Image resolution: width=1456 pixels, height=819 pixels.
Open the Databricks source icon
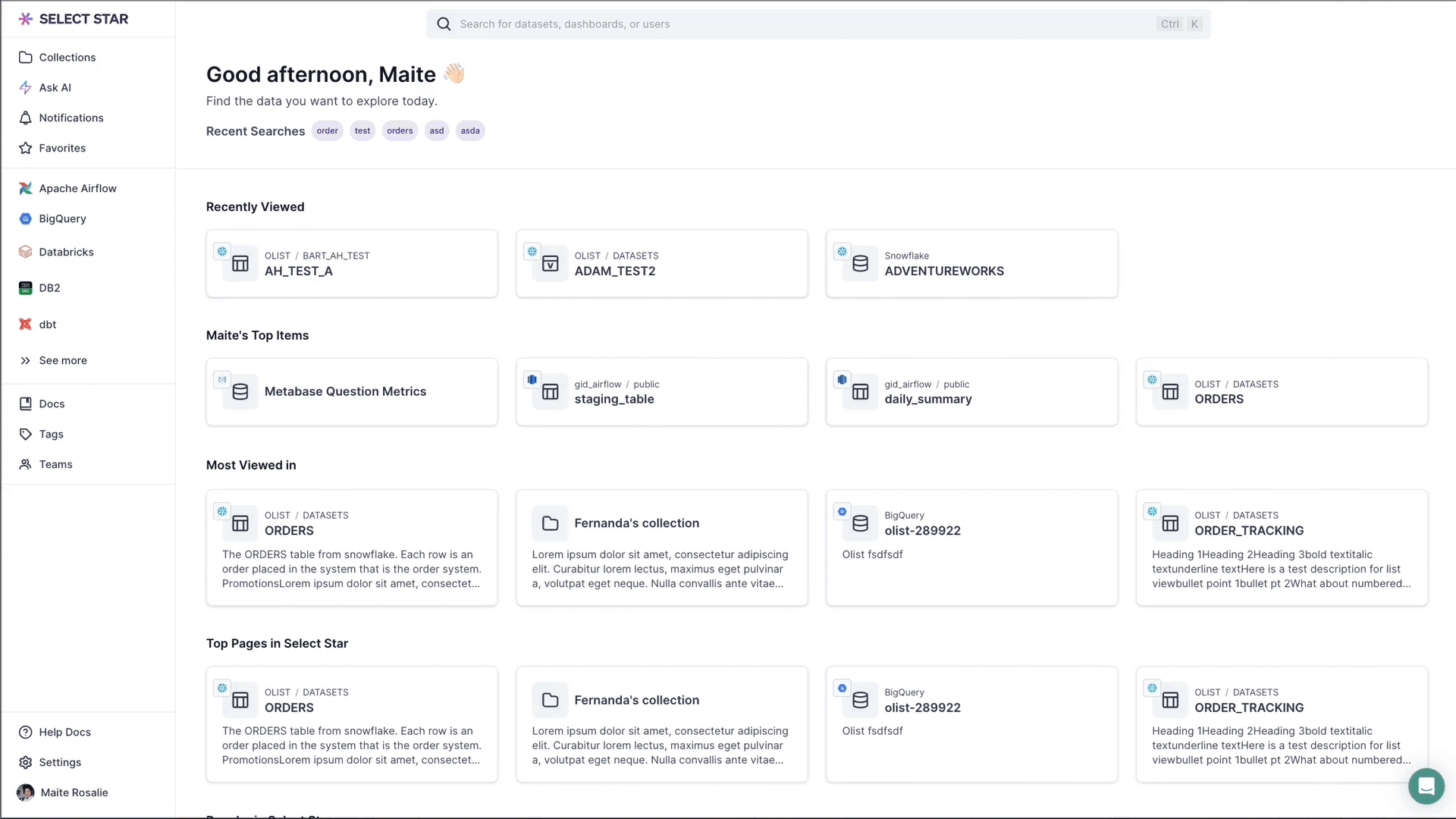point(26,252)
